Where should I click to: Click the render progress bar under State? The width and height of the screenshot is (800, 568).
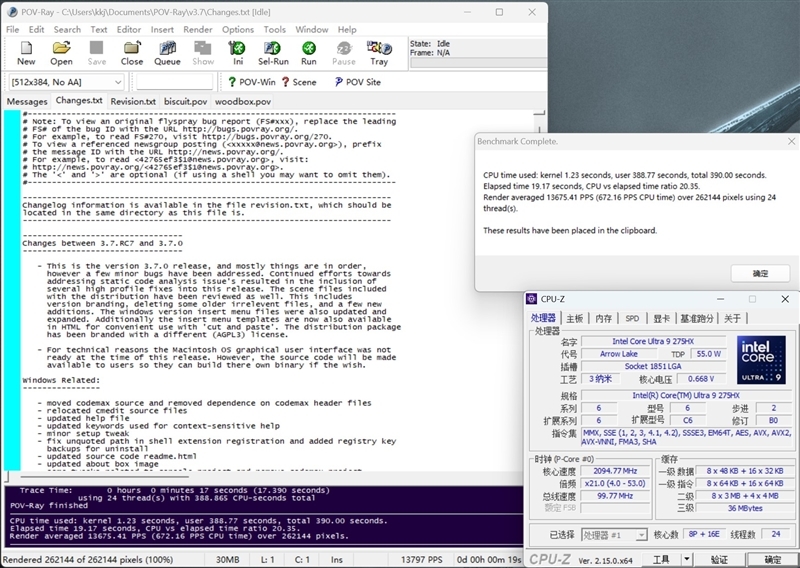(x=478, y=63)
